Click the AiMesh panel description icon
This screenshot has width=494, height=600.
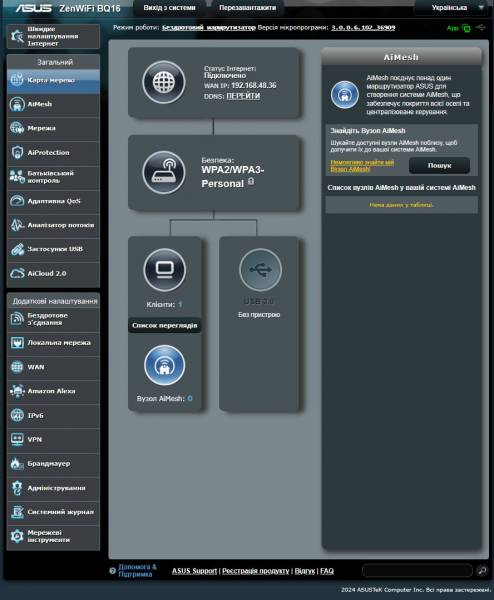point(345,95)
